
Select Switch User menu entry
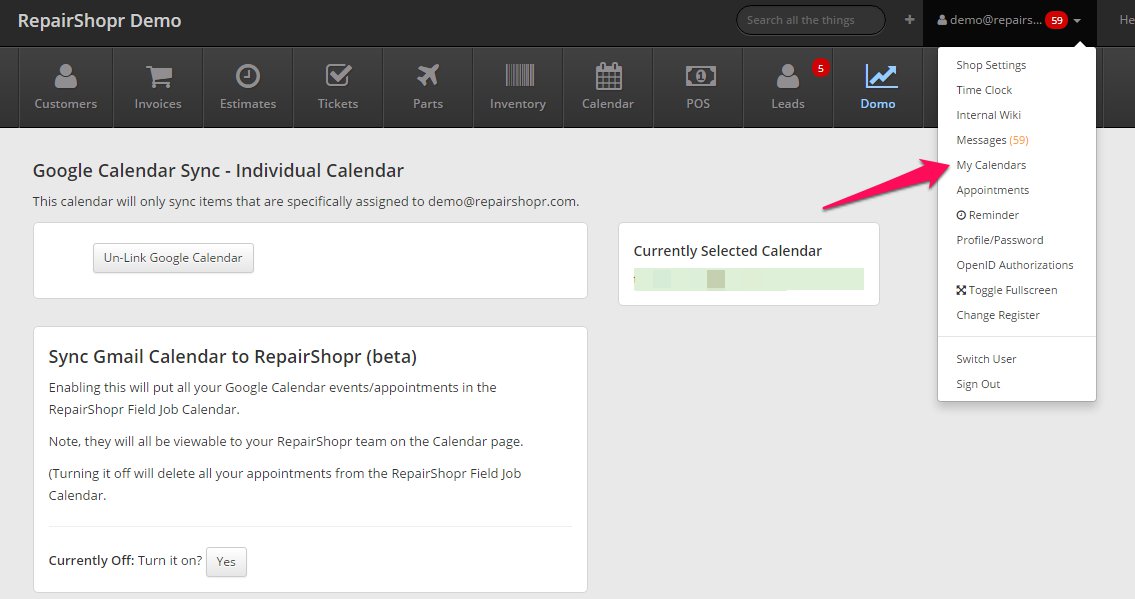click(x=986, y=359)
